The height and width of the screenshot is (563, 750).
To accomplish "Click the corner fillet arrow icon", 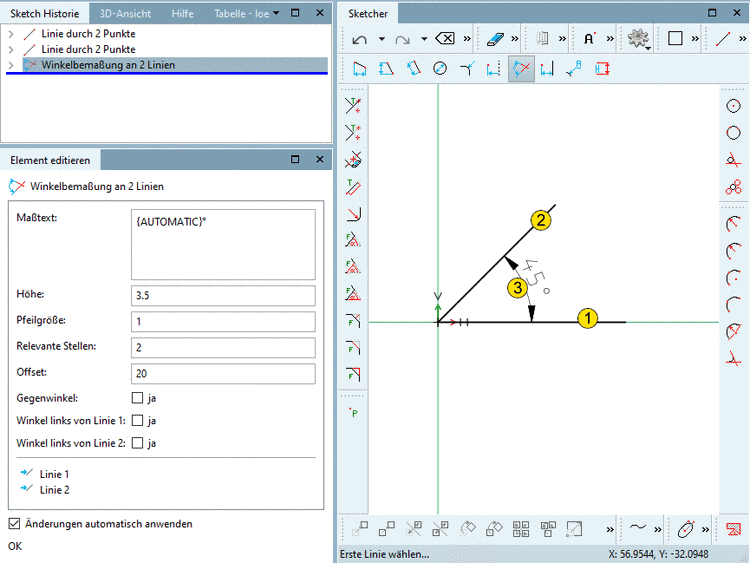I will 353,214.
